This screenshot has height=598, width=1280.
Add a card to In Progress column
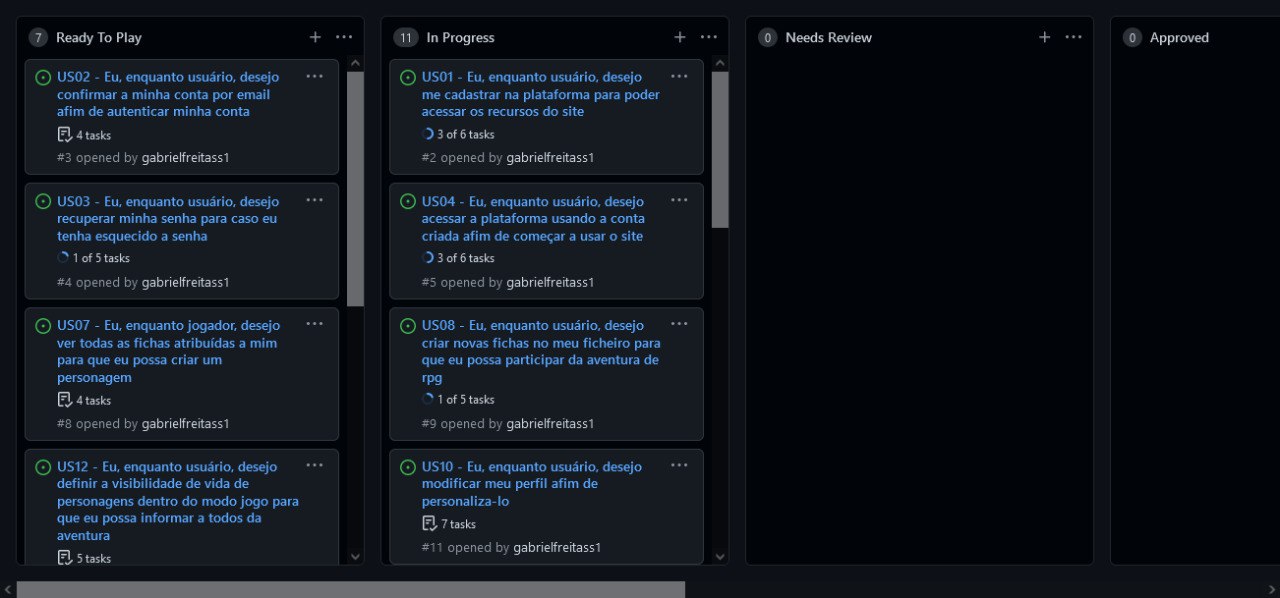680,37
